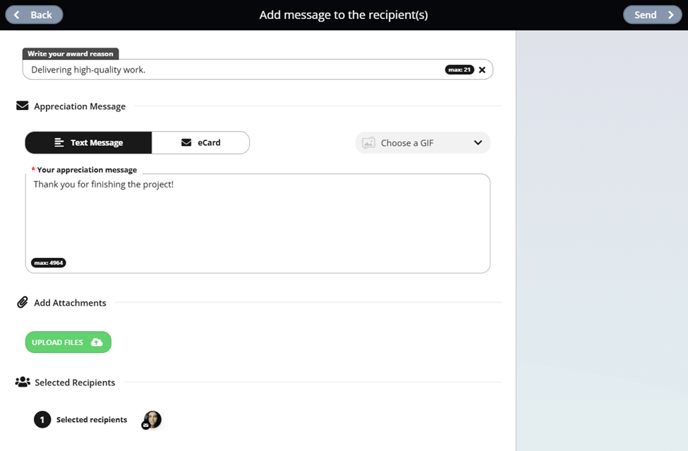
Task: Expand GIF list via the chevron arrow
Action: coord(478,143)
